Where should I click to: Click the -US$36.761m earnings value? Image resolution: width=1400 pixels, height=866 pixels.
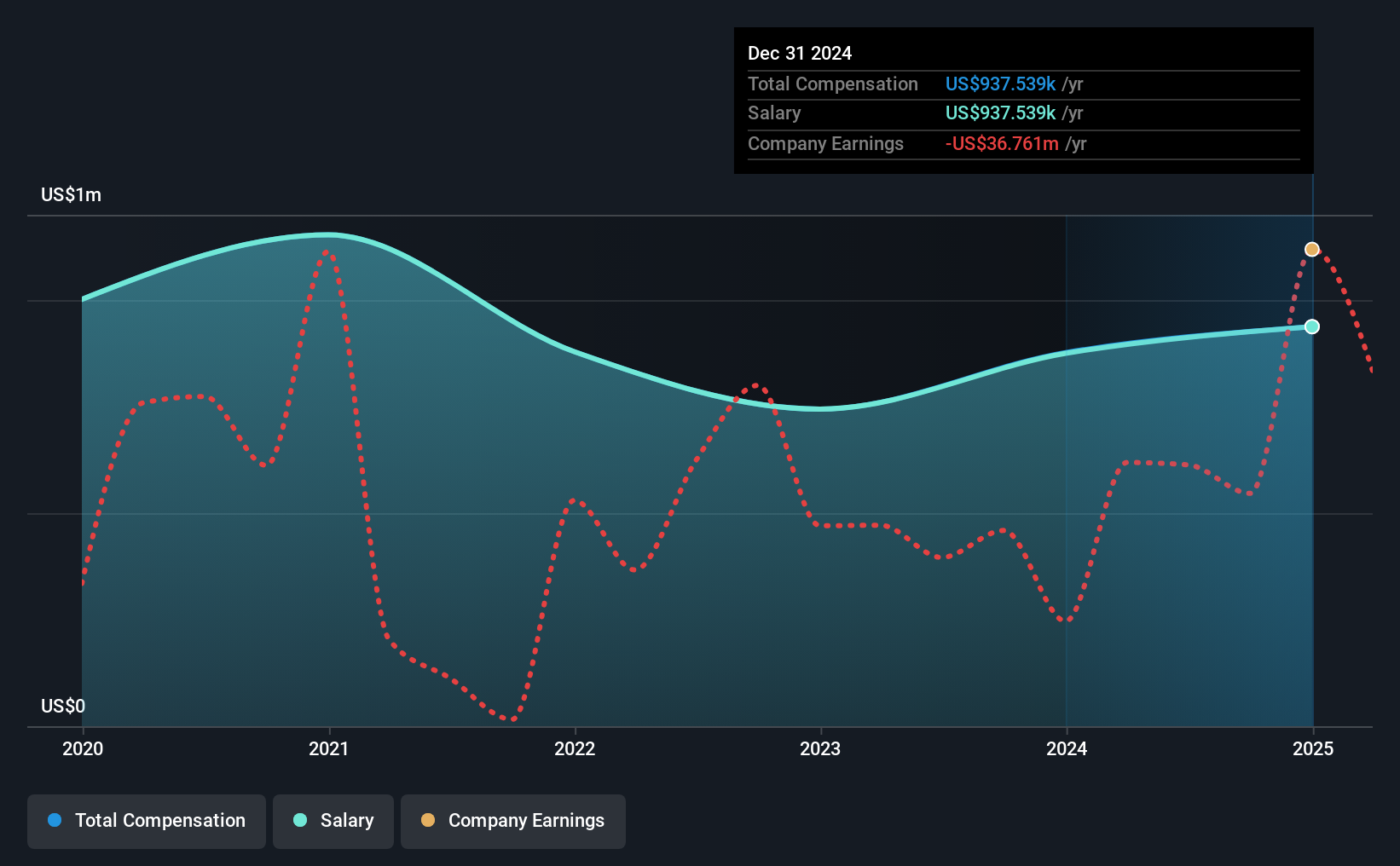[x=1003, y=143]
